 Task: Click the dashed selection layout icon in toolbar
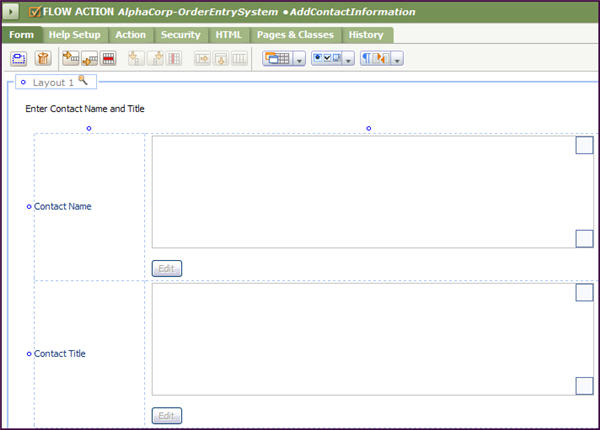pyautogui.click(x=18, y=59)
